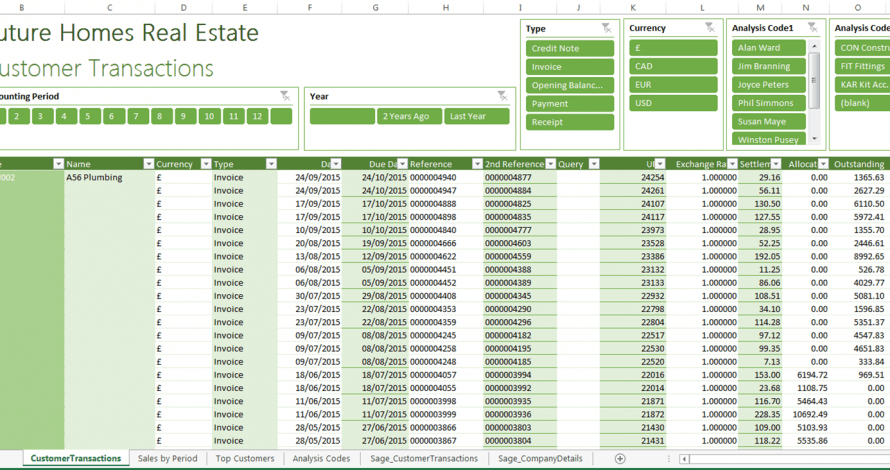Click outstanding value 8992.65
Screen dimensions: 890x470
[x=859, y=256]
